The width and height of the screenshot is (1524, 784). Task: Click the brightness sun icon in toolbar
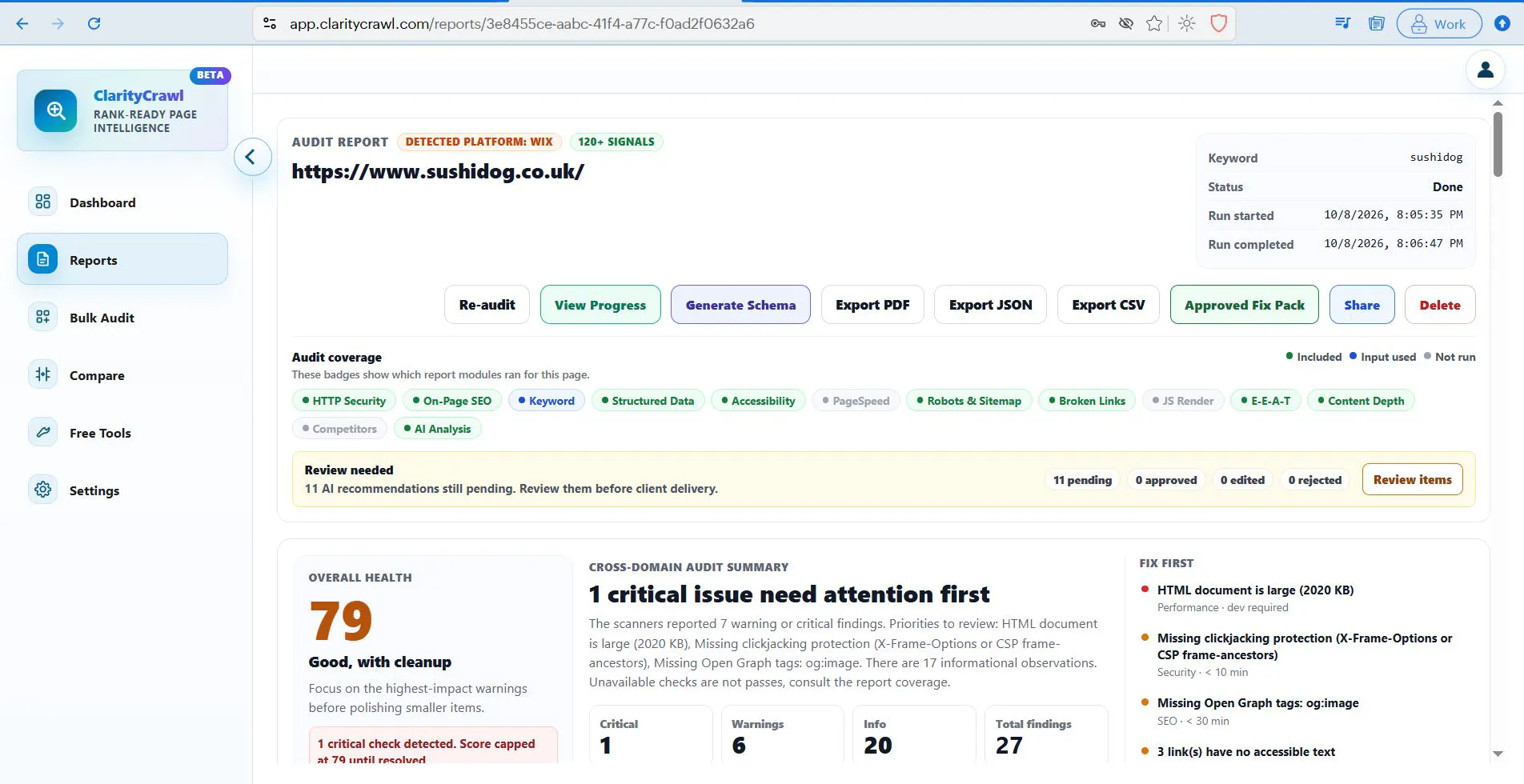coord(1187,24)
